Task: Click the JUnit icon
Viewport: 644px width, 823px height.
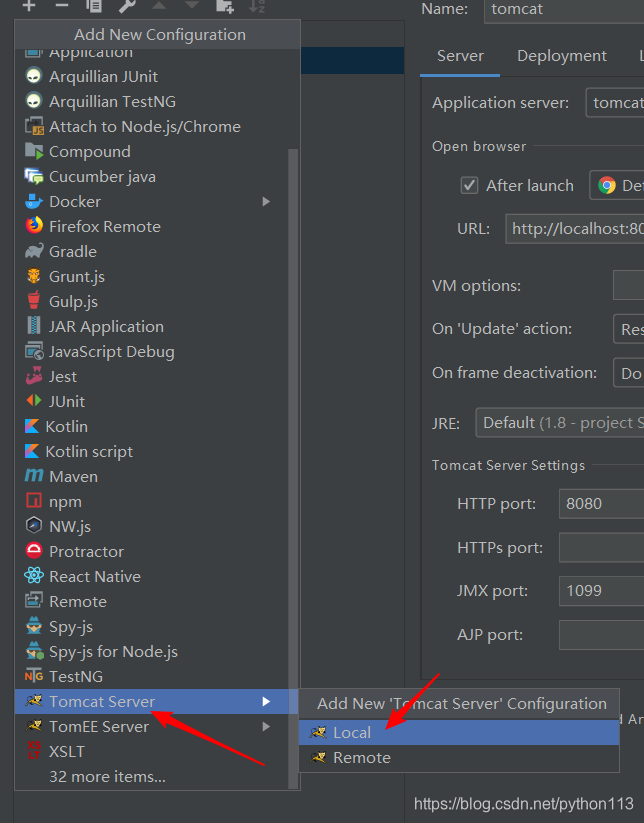Action: pyautogui.click(x=34, y=401)
